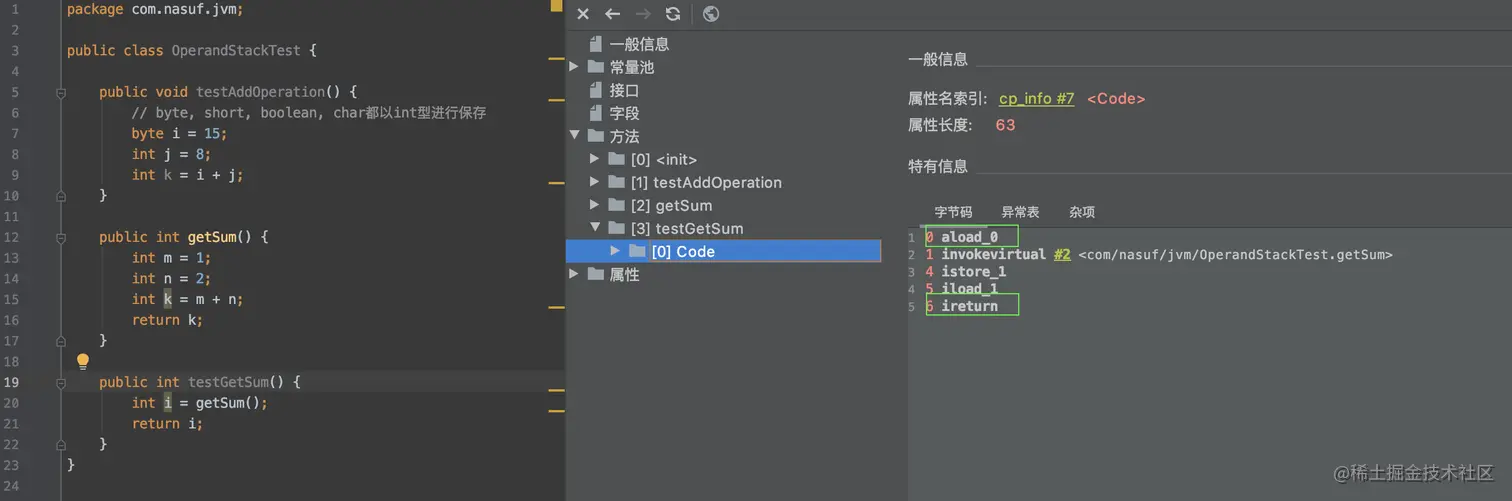The width and height of the screenshot is (1512, 501).
Task: Open the #2 constant pool link
Action: [x=1062, y=255]
